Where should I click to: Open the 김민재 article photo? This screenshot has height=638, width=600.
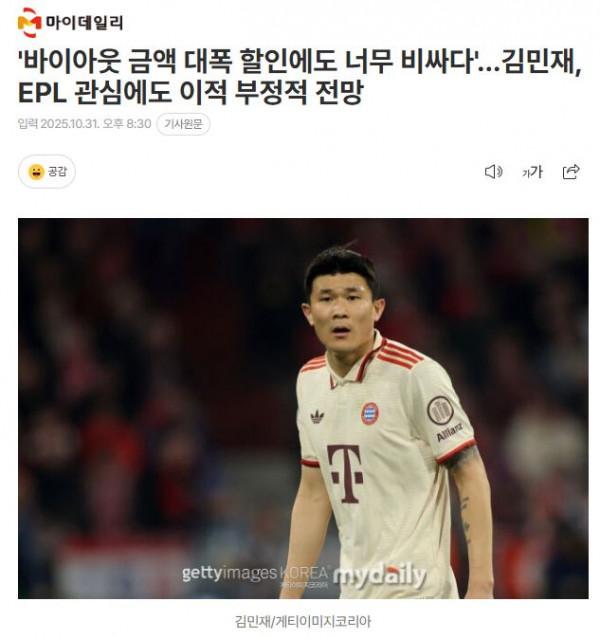click(x=303, y=408)
